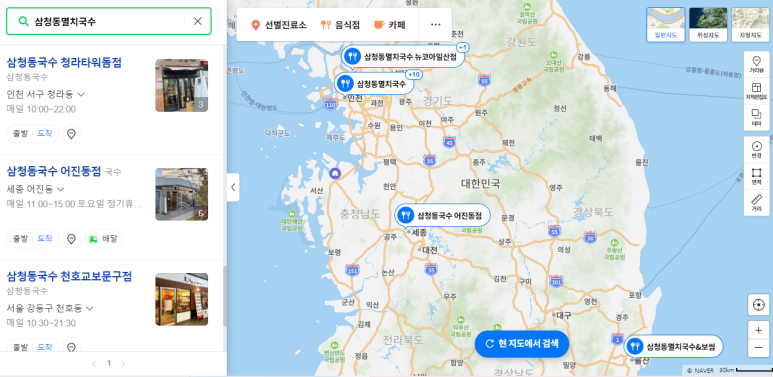Click the search field containing 삼청동멸치국수
The height and width of the screenshot is (377, 773).
click(x=108, y=21)
